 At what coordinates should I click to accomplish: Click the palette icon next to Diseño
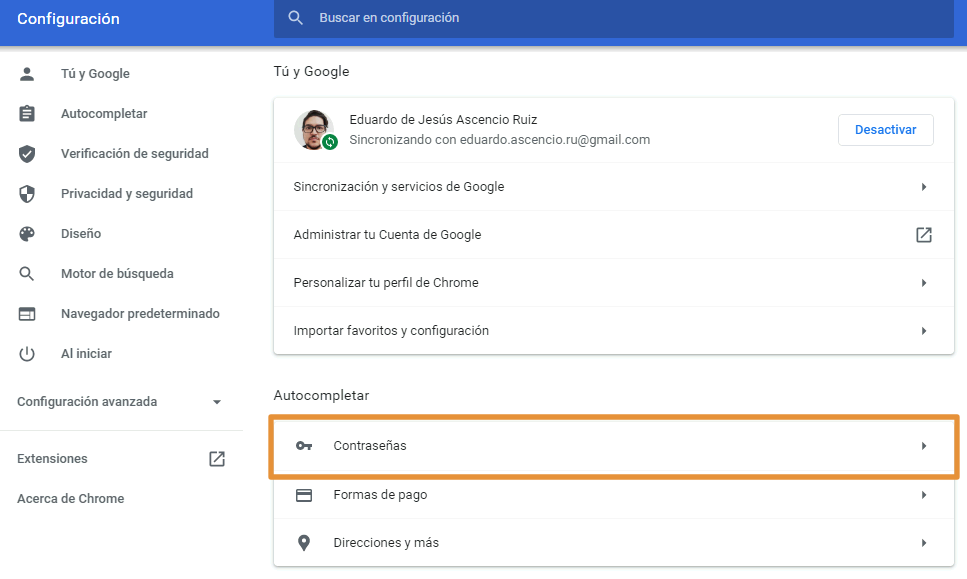click(x=27, y=234)
